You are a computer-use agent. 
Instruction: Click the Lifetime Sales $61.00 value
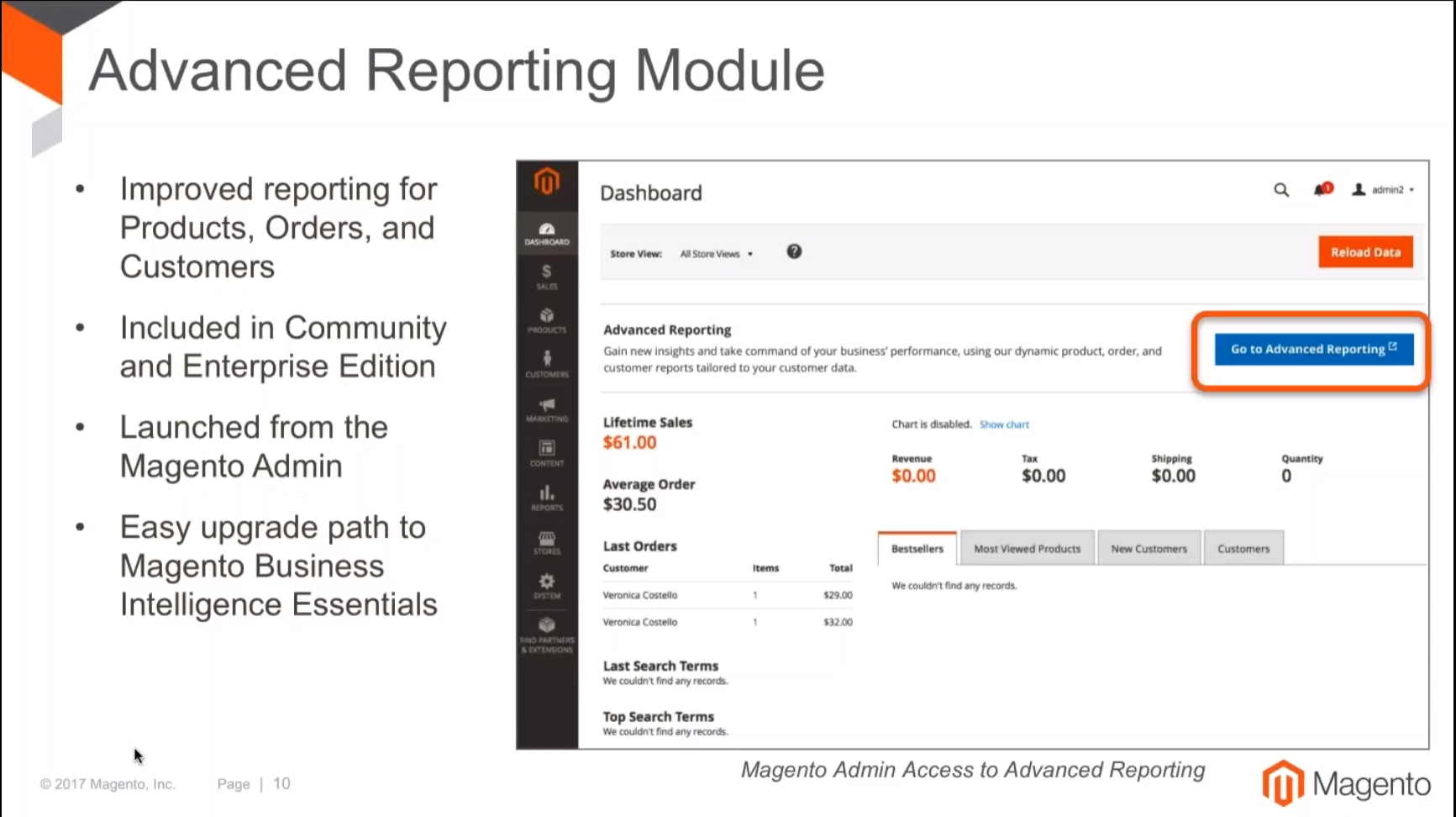click(629, 443)
